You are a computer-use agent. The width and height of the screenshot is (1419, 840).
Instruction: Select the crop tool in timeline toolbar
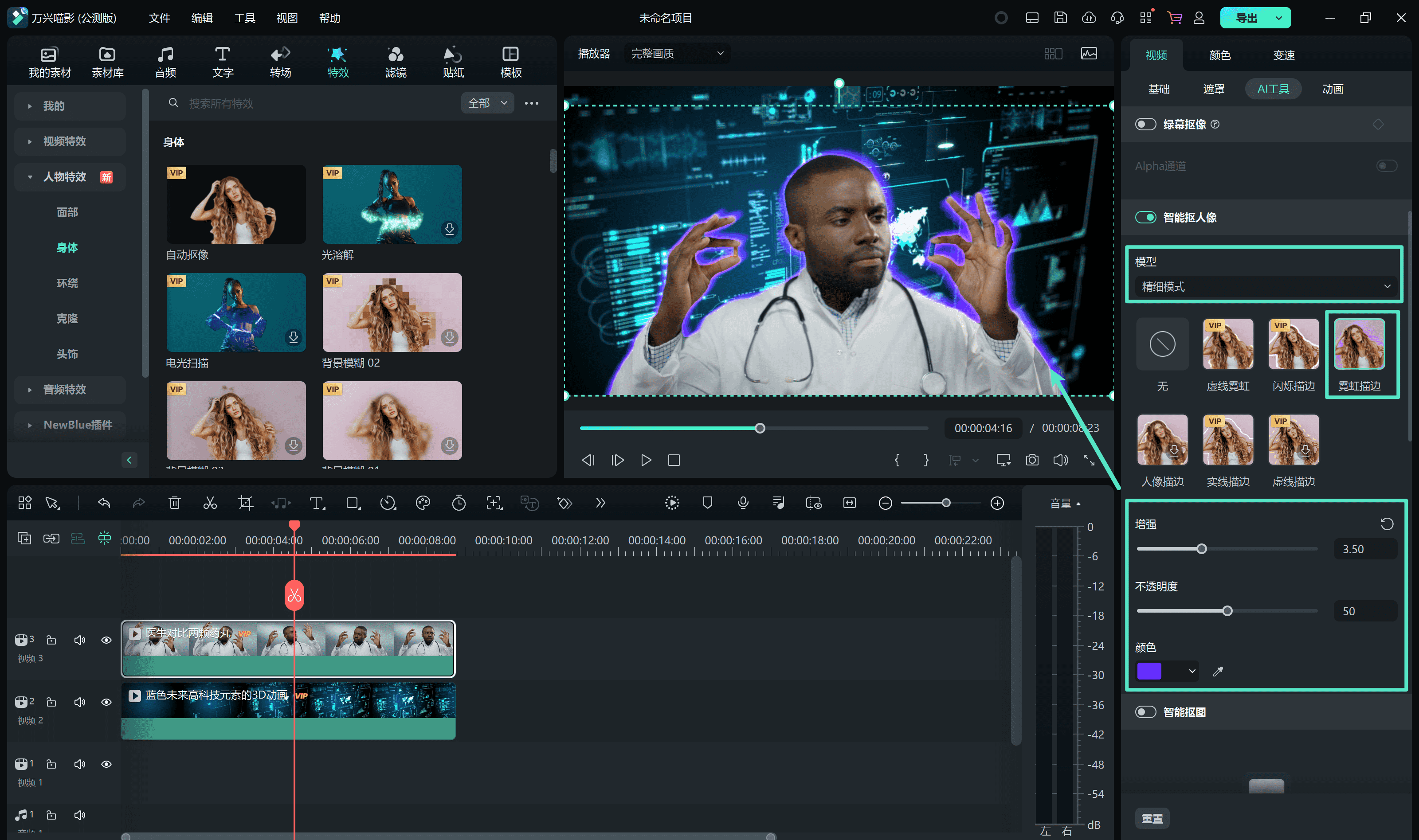[245, 503]
